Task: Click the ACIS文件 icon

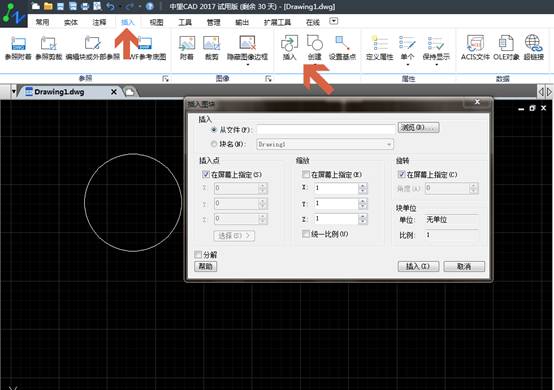Action: click(475, 43)
